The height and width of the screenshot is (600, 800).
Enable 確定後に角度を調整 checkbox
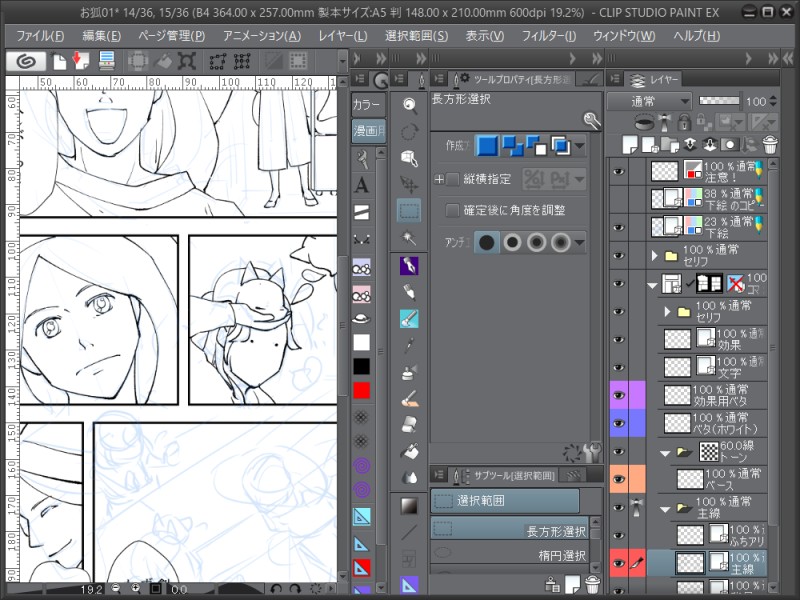[x=452, y=210]
